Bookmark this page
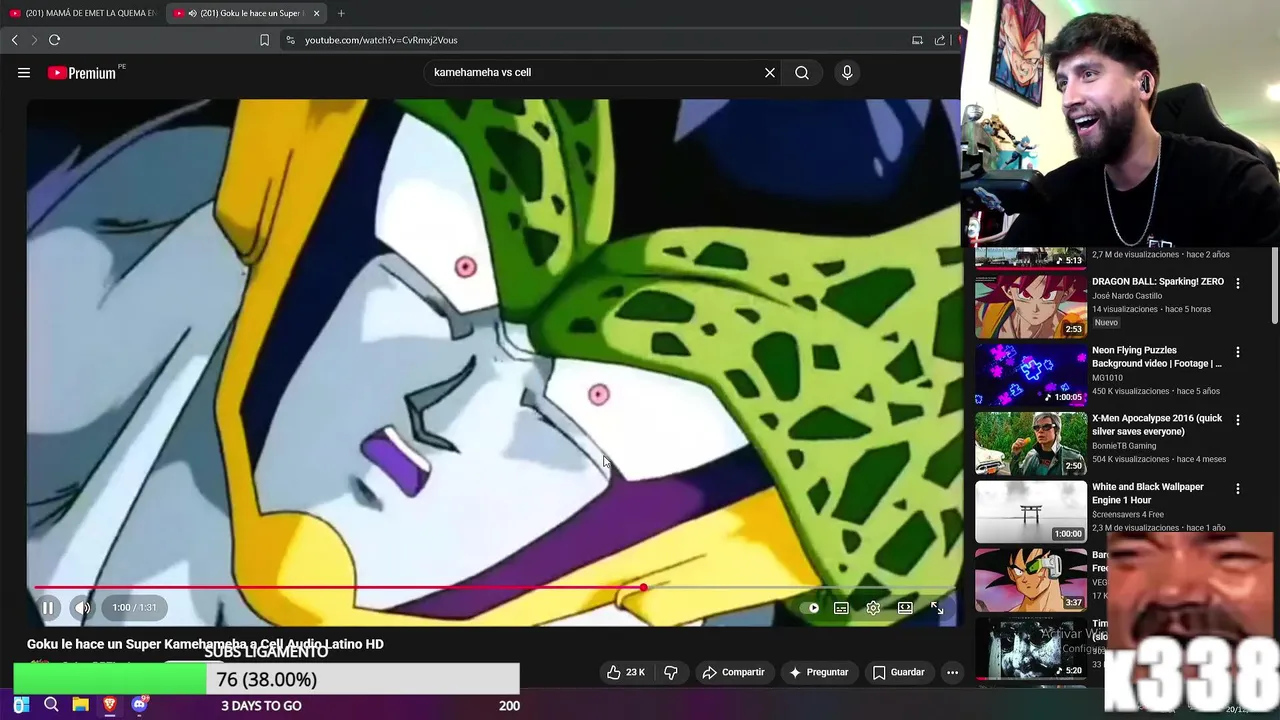Image resolution: width=1280 pixels, height=720 pixels. [x=264, y=40]
